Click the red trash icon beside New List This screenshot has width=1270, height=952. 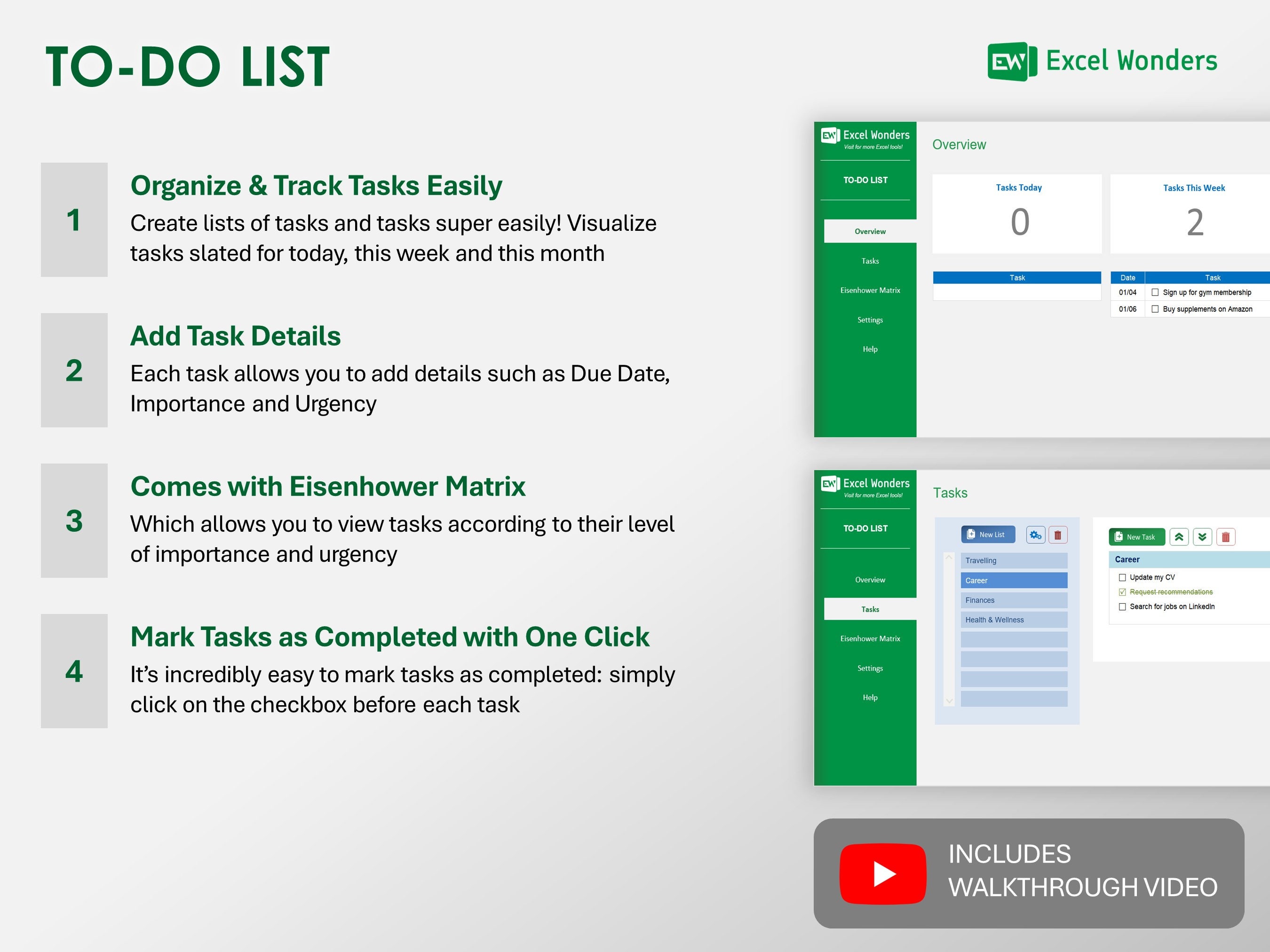pyautogui.click(x=1057, y=535)
